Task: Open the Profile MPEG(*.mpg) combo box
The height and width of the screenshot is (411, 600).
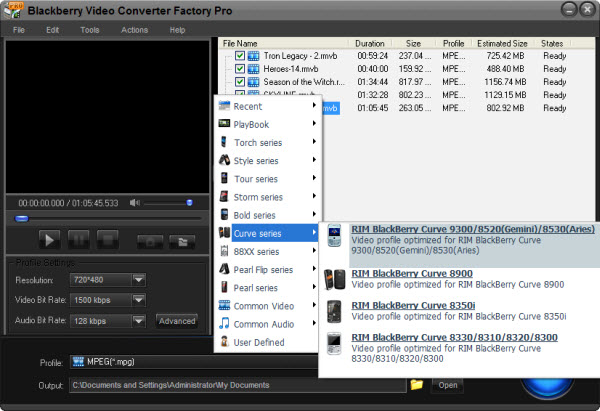Action: pos(194,362)
